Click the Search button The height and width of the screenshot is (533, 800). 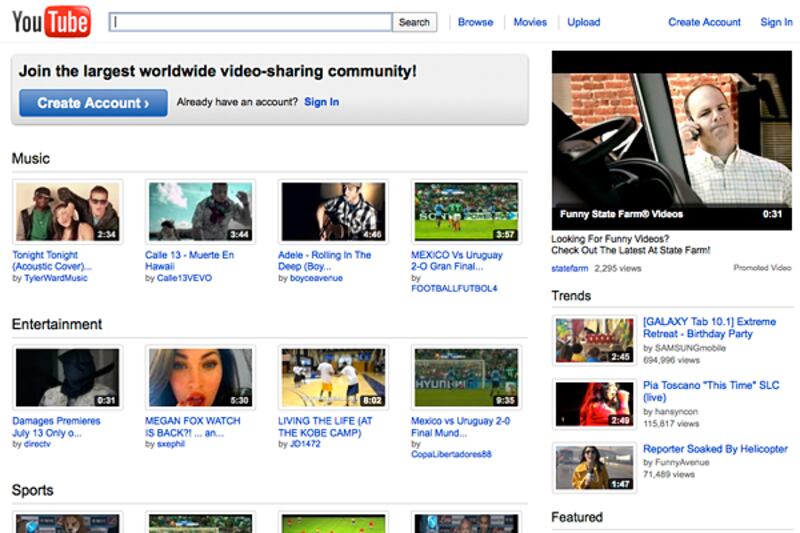[414, 22]
